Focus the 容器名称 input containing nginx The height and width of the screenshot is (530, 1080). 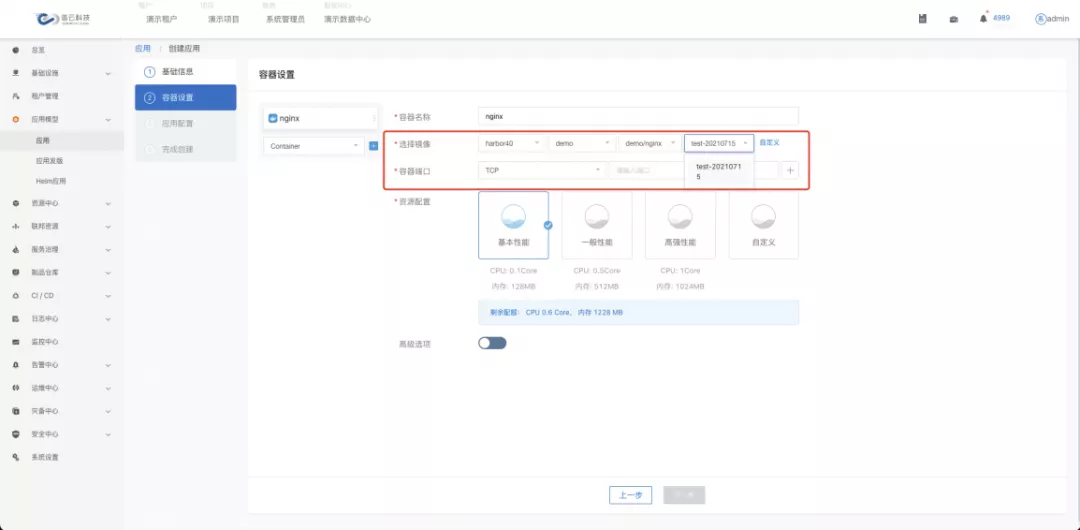tap(638, 116)
